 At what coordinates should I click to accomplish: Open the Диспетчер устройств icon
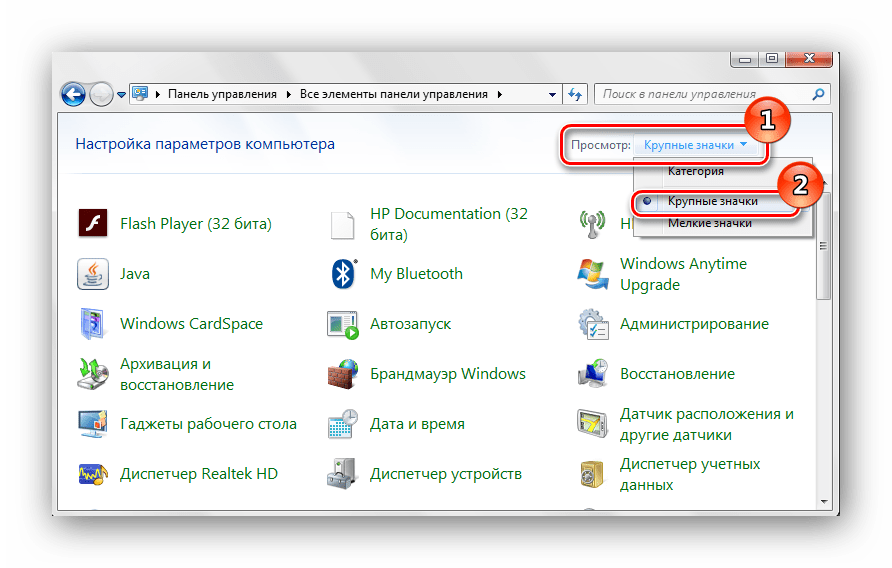point(343,474)
